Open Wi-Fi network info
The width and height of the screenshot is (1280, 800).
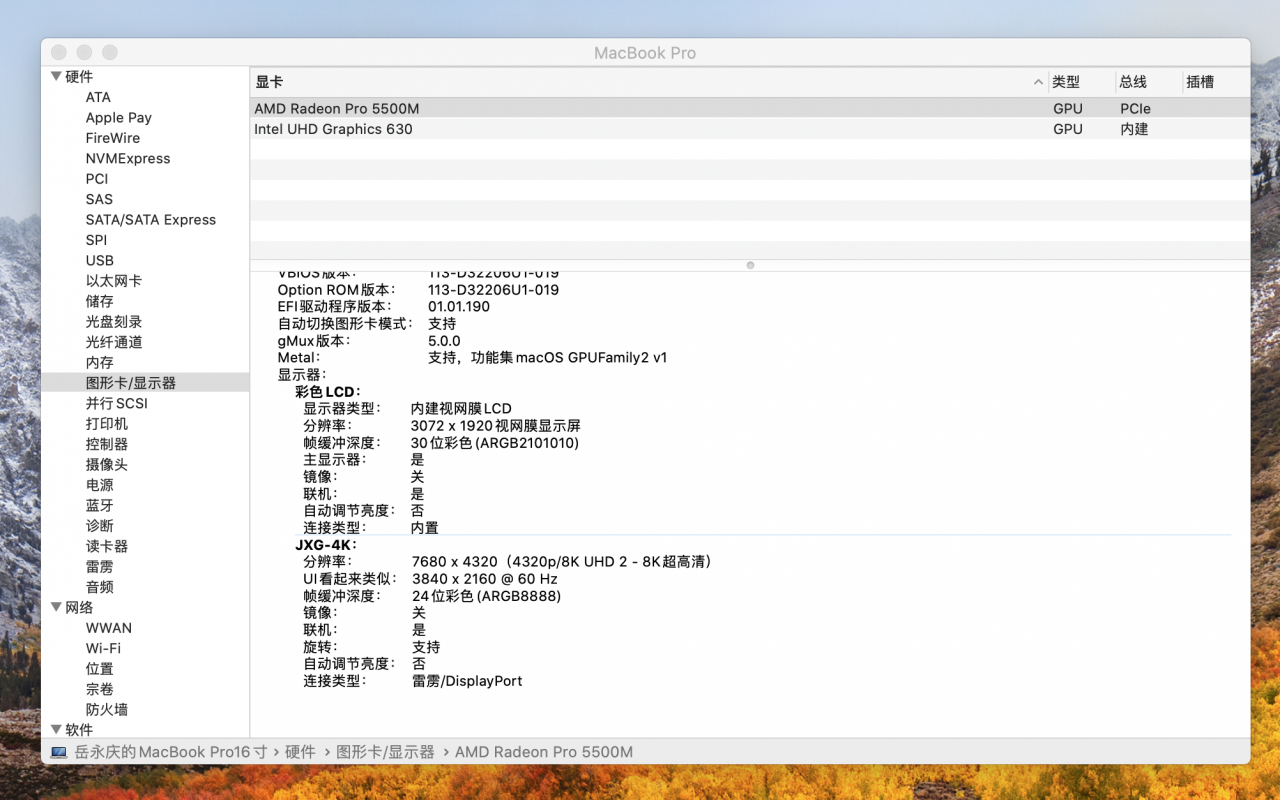pos(103,648)
